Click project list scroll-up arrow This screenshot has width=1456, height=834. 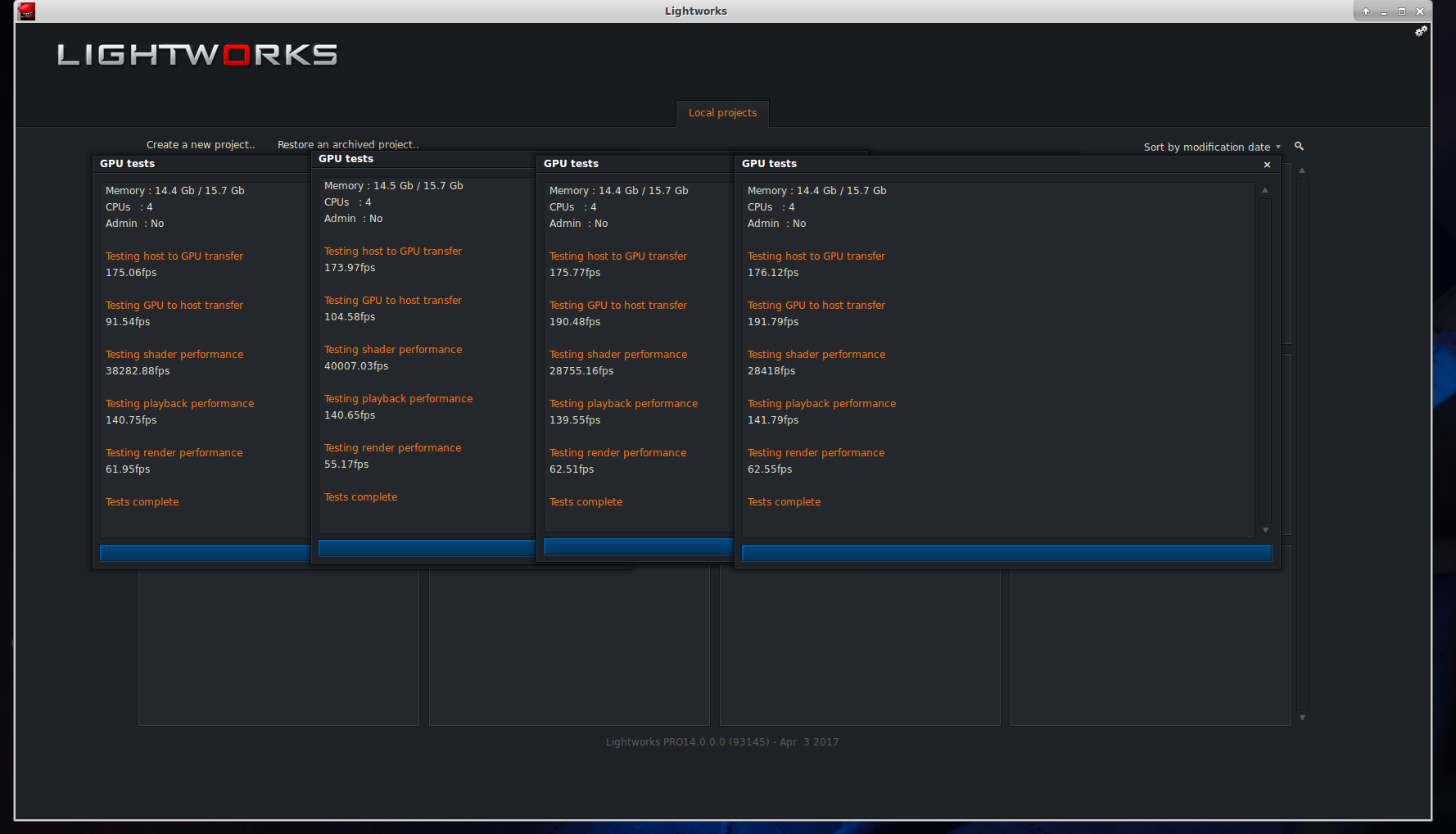coord(1302,170)
